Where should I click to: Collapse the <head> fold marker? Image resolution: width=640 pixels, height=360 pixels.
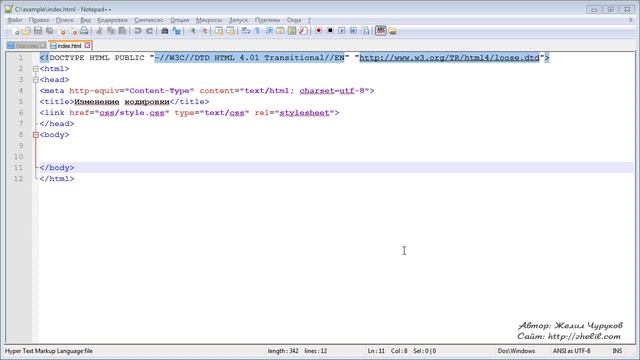point(36,80)
